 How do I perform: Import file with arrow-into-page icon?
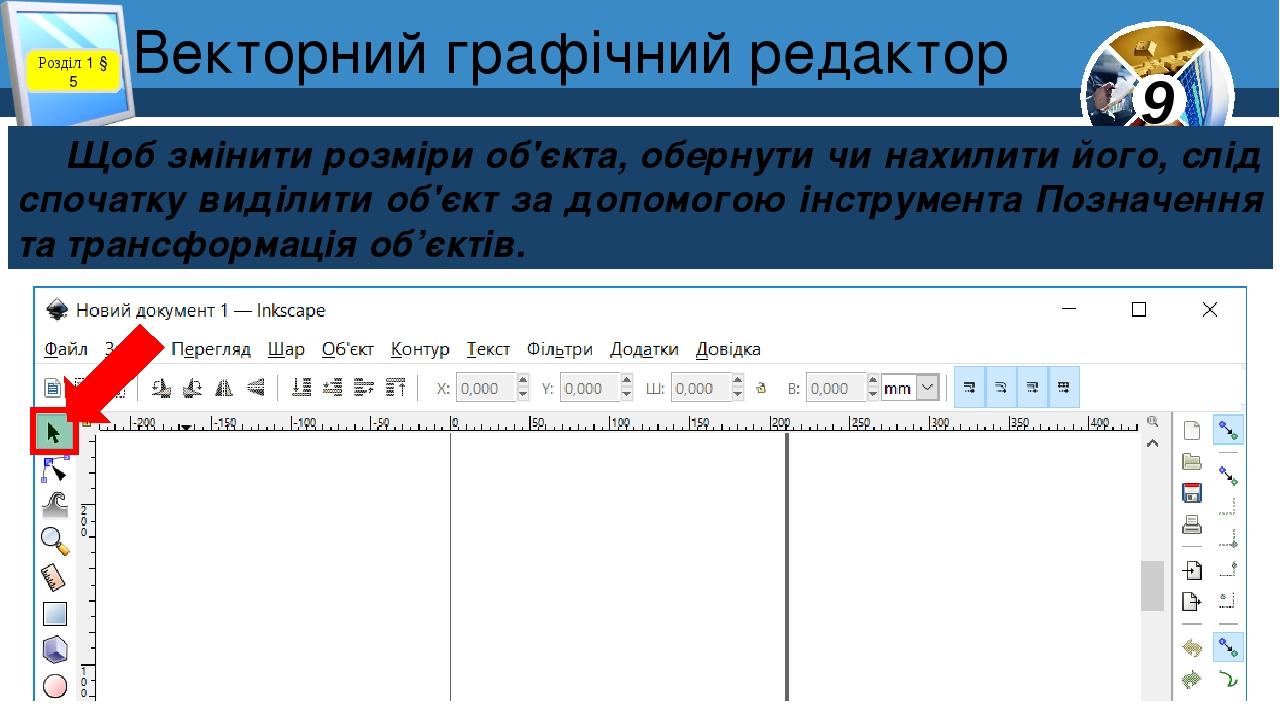coord(1192,570)
